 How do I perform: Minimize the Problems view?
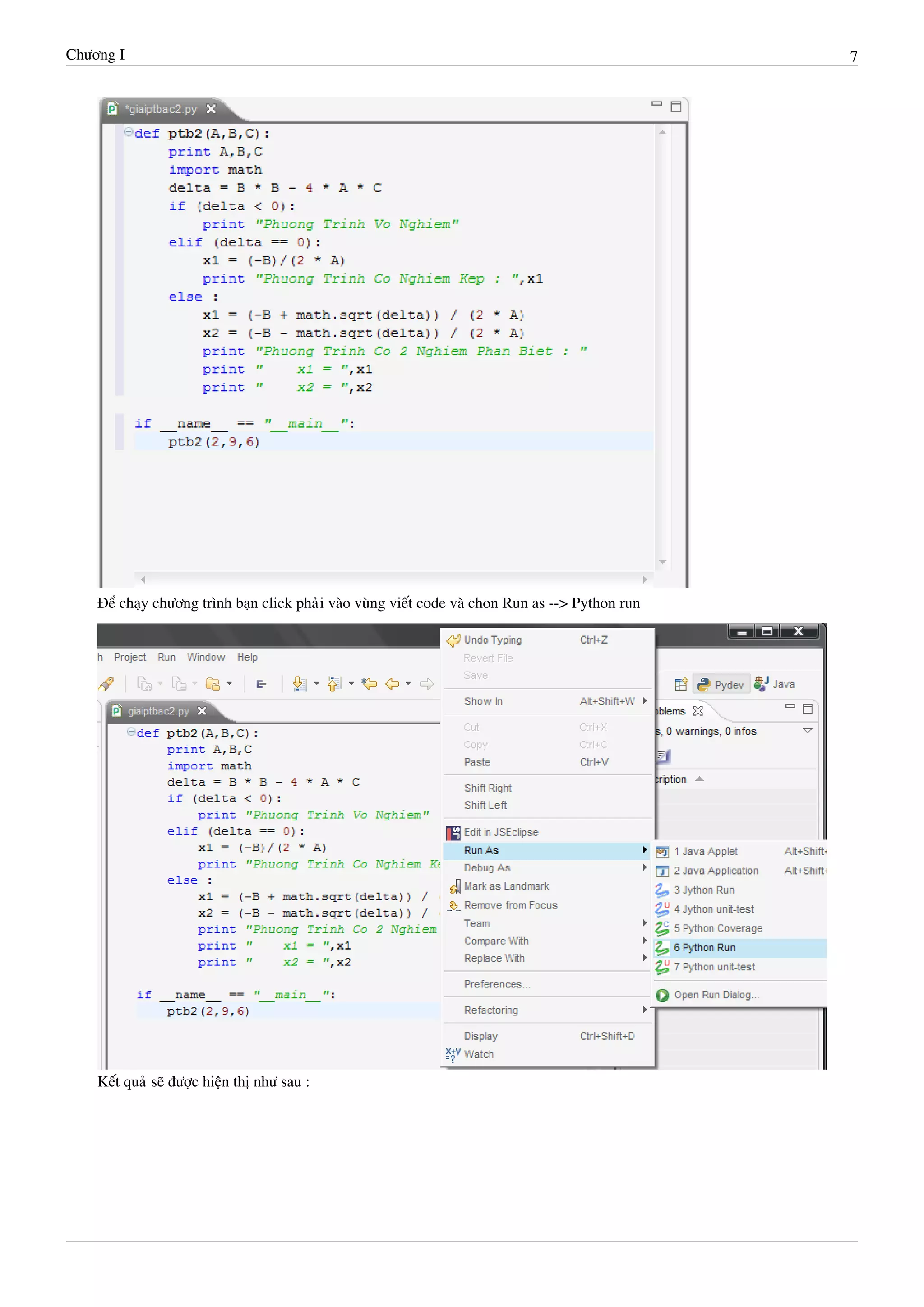pyautogui.click(x=790, y=706)
